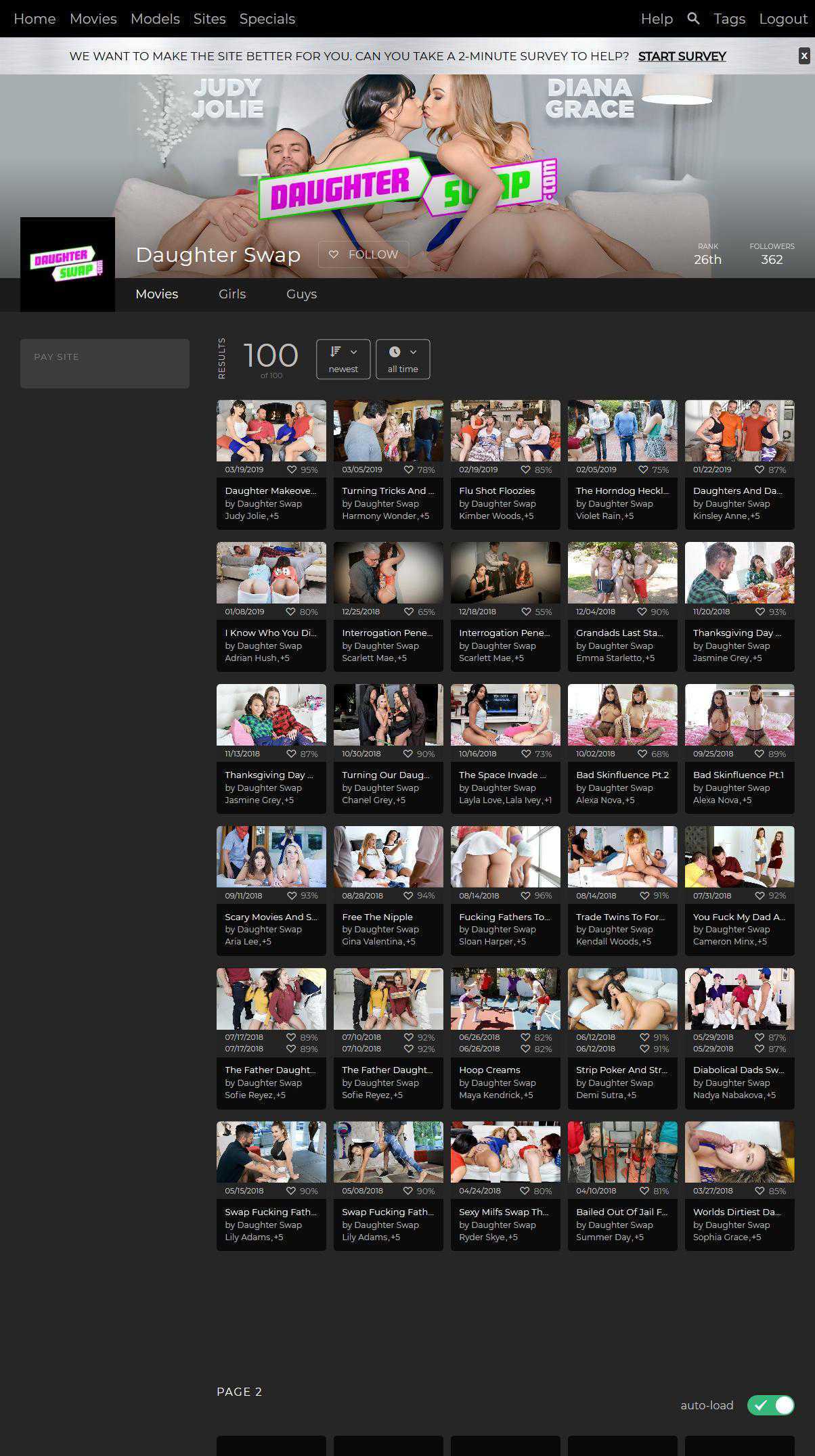815x1456 pixels.
Task: Like the card dated 12/04/2018 via heart
Action: point(642,612)
